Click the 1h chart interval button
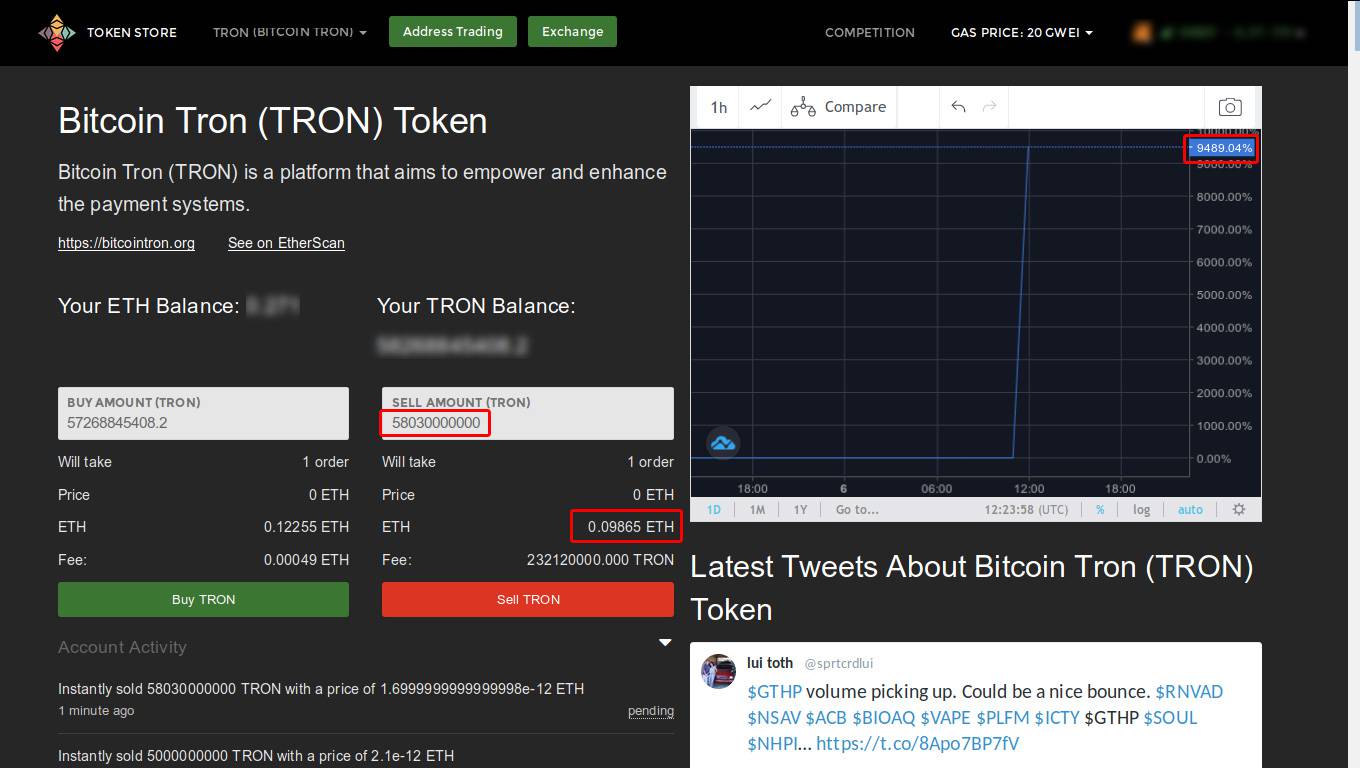The width and height of the screenshot is (1360, 768). pyautogui.click(x=718, y=107)
